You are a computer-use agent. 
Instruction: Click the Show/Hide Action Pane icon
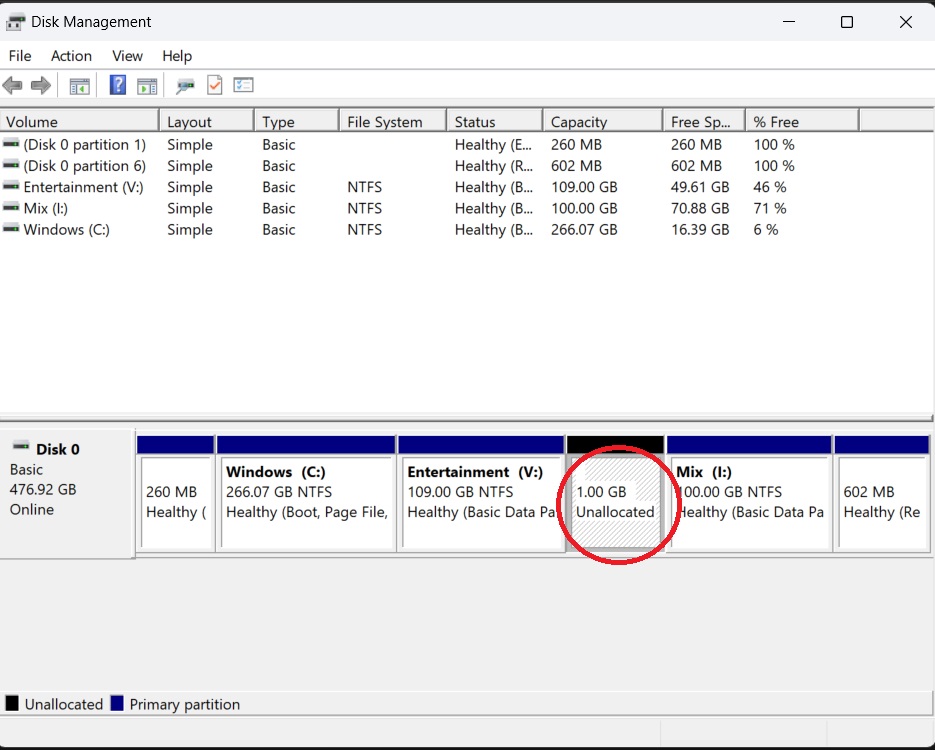tap(147, 86)
